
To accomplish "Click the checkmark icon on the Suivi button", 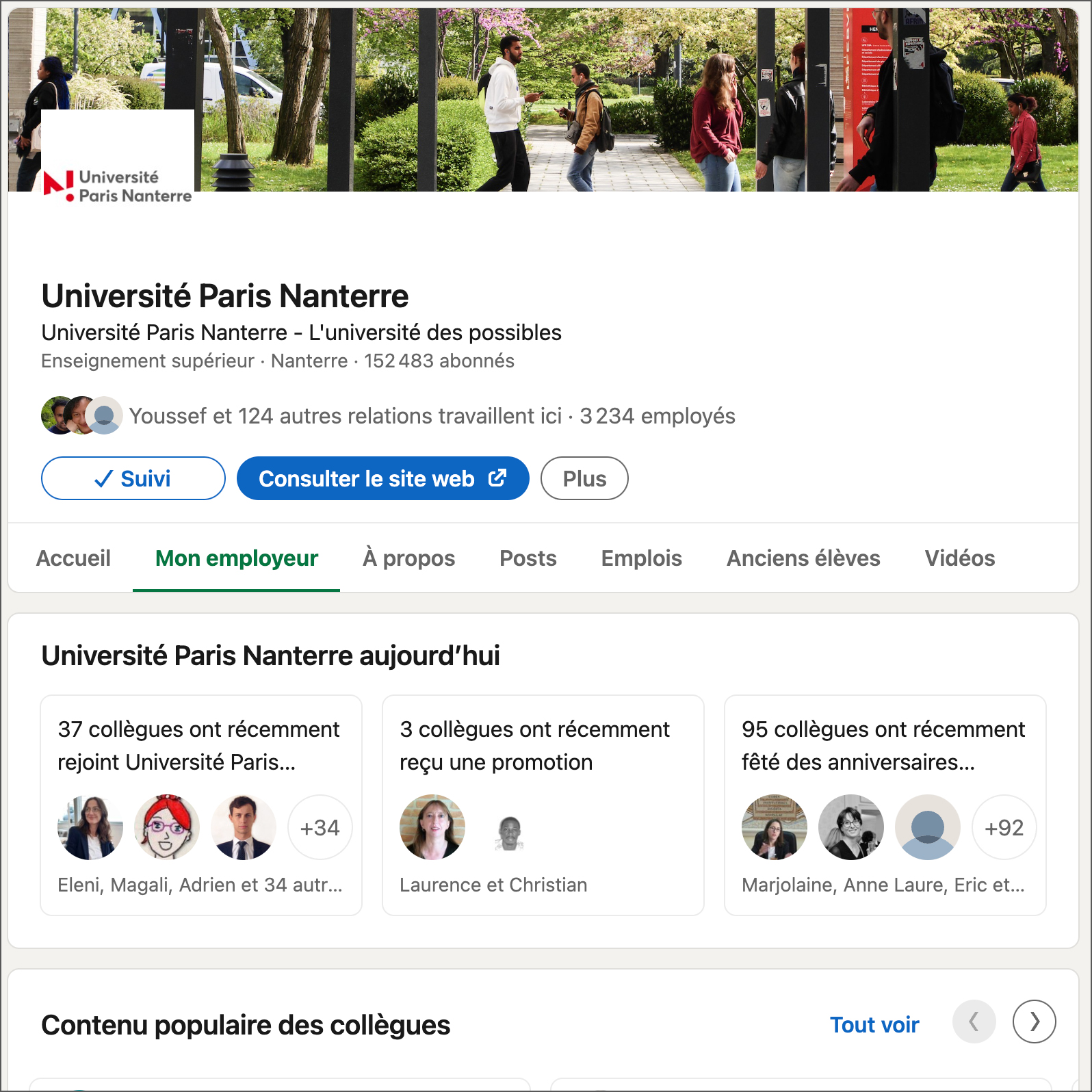I will [104, 479].
